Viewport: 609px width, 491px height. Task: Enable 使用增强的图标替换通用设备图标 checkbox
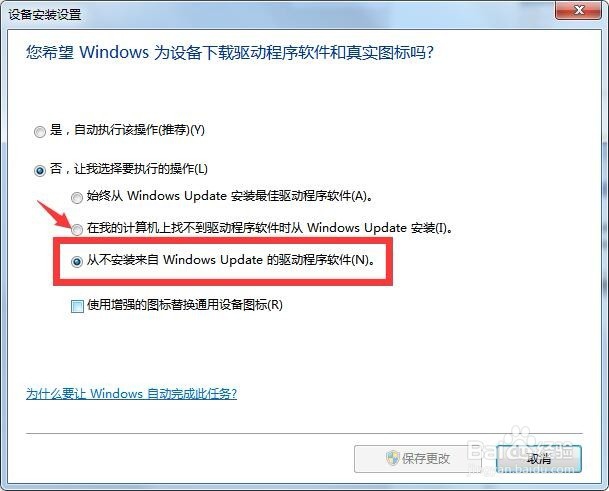(x=77, y=306)
